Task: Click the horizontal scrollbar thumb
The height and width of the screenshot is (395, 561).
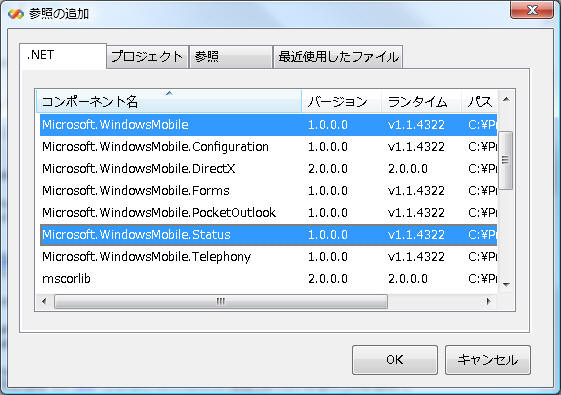Action: click(221, 301)
